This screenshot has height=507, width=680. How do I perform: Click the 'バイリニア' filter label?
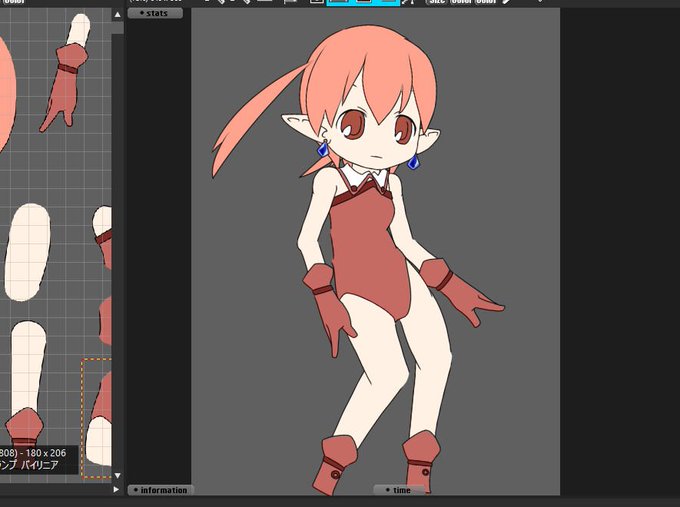point(39,465)
